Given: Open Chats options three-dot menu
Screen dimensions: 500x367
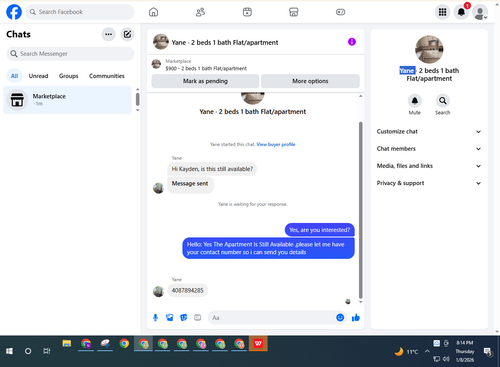Looking at the screenshot, I should click(108, 34).
